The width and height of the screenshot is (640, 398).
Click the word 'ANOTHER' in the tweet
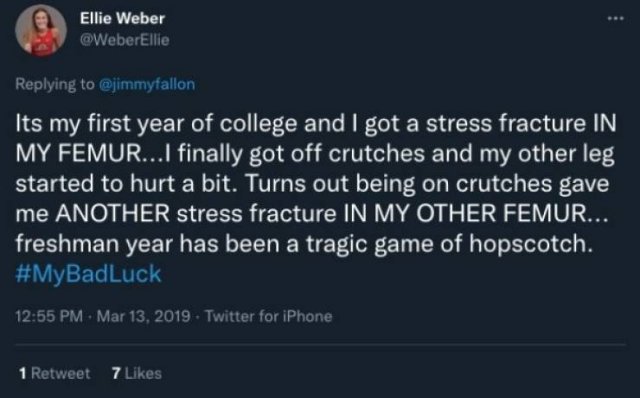(x=113, y=213)
